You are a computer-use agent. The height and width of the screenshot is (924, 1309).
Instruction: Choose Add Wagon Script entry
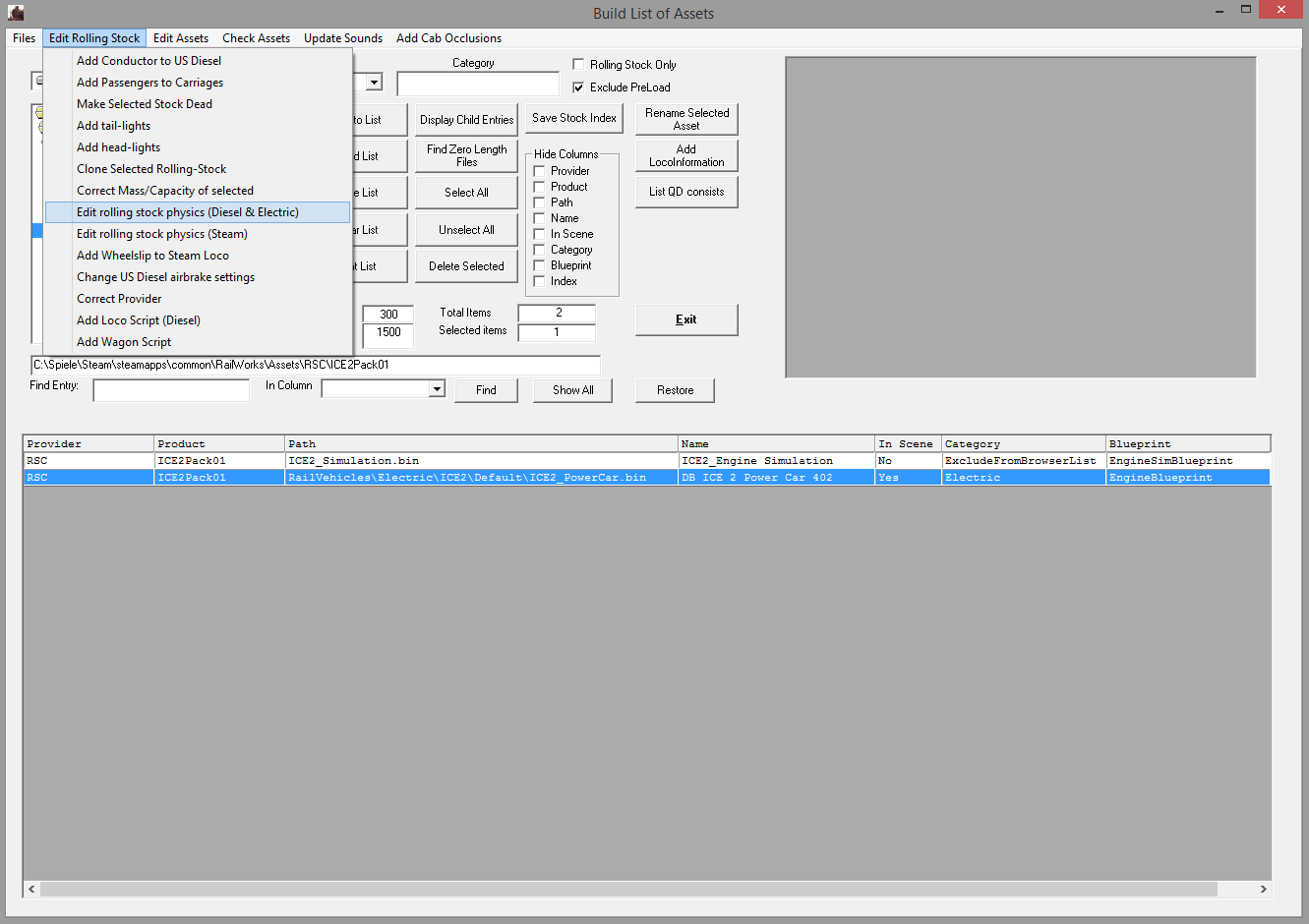[x=198, y=342]
